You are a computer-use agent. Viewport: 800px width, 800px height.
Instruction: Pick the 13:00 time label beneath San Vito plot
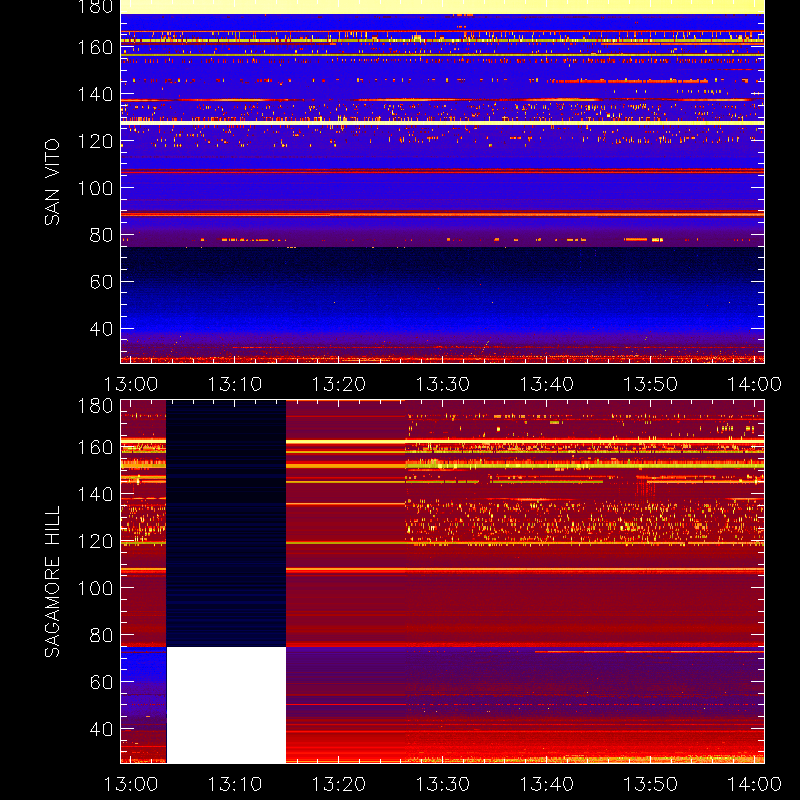click(131, 384)
